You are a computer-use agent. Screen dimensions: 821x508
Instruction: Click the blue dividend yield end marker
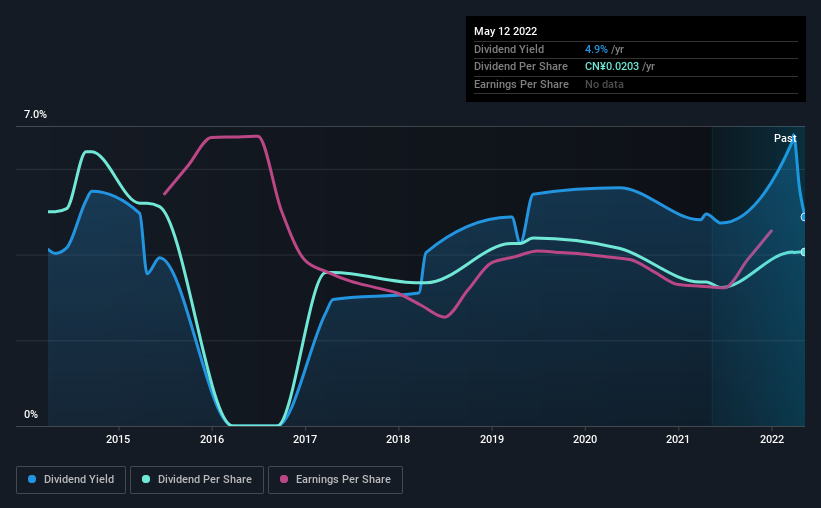[x=804, y=217]
